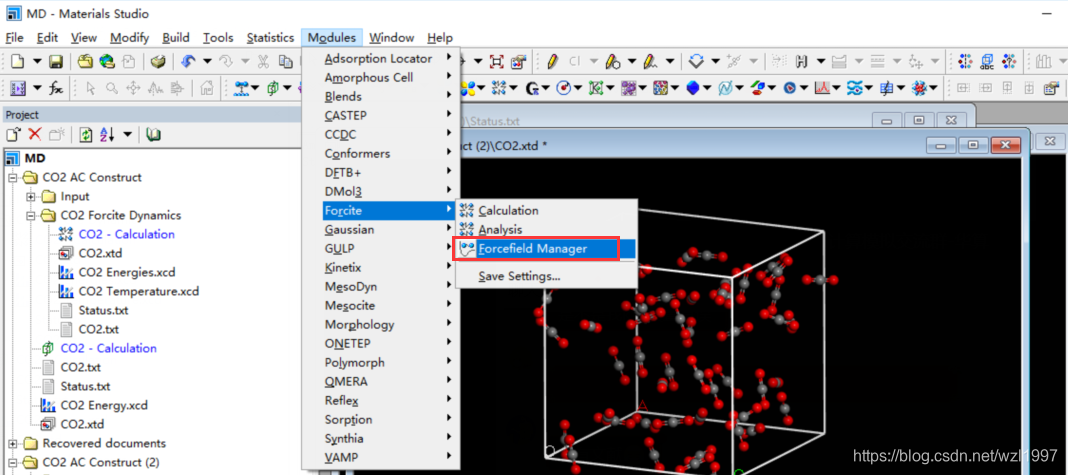Click the fx script function icon
This screenshot has height=475, width=1068.
coord(57,87)
